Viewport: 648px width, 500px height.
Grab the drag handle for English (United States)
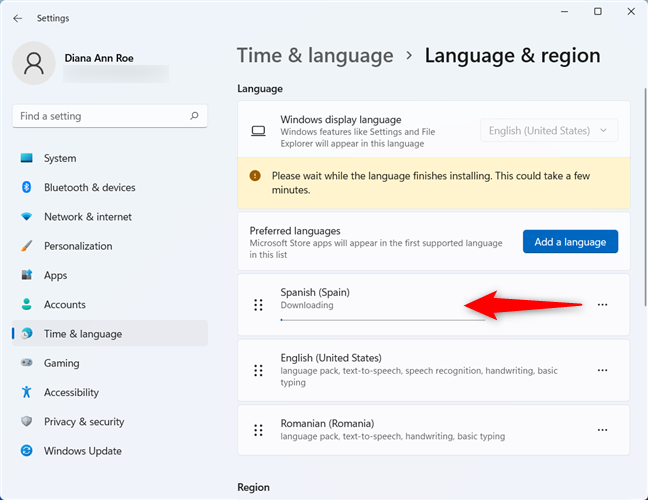tap(258, 370)
